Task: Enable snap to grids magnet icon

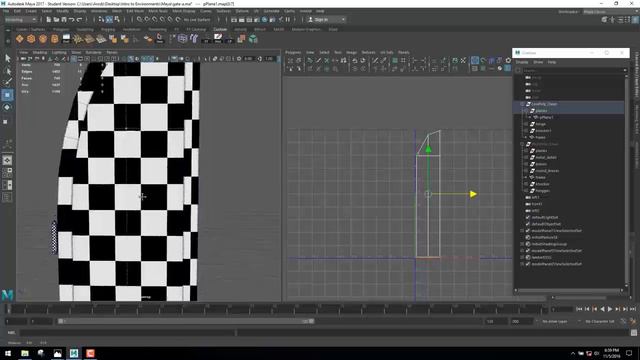Action: (x=139, y=19)
